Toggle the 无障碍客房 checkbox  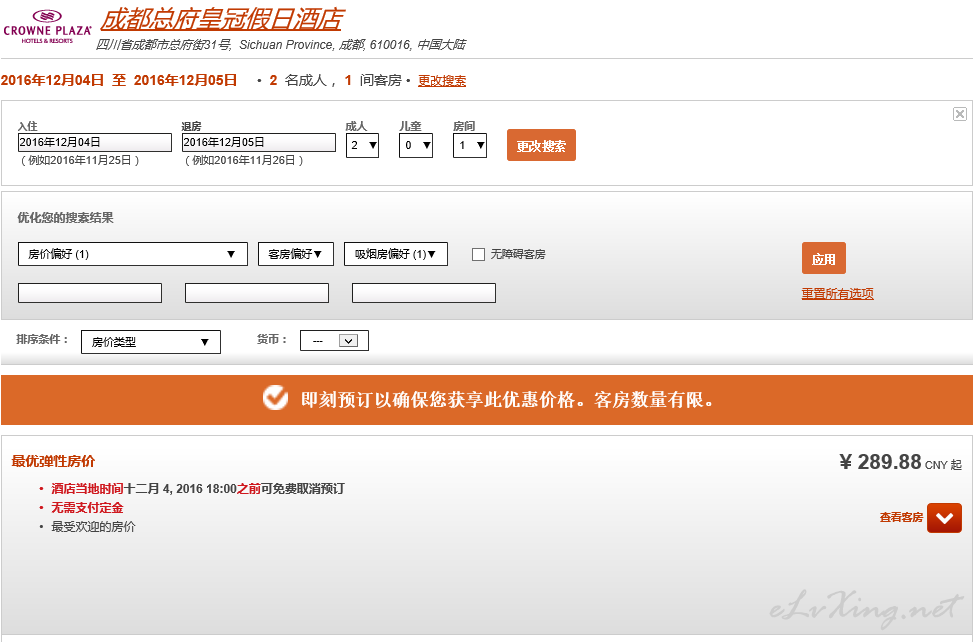pyautogui.click(x=478, y=255)
